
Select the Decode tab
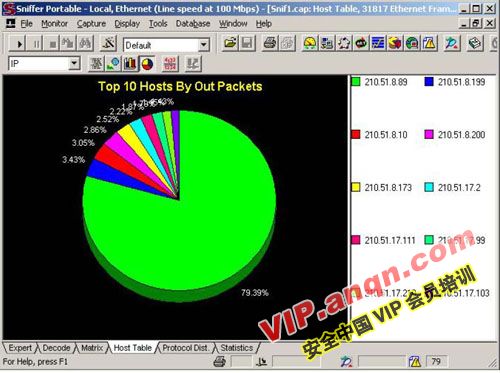tap(56, 348)
